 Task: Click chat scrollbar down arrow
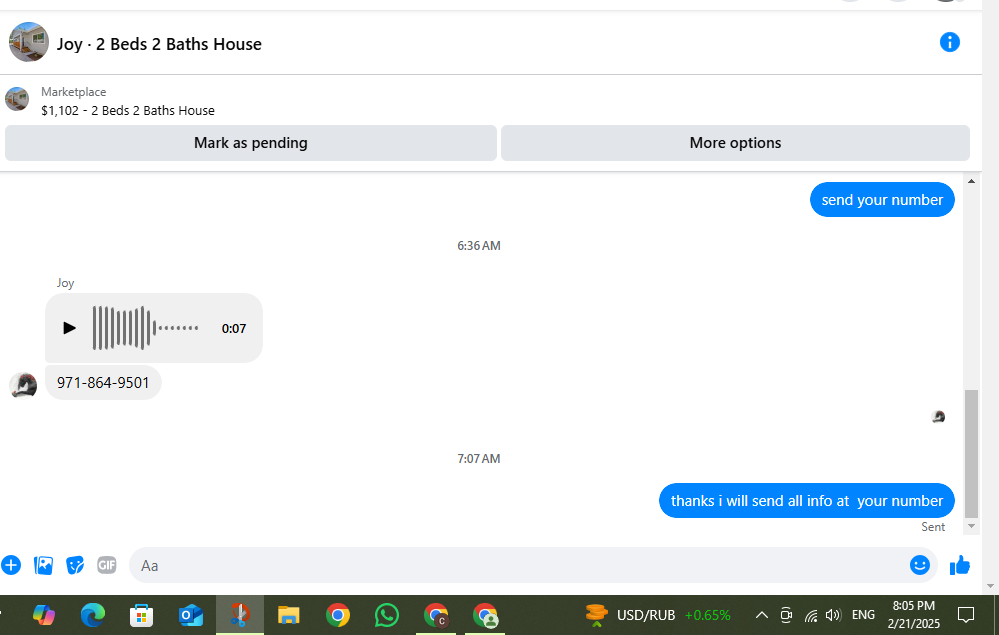971,526
